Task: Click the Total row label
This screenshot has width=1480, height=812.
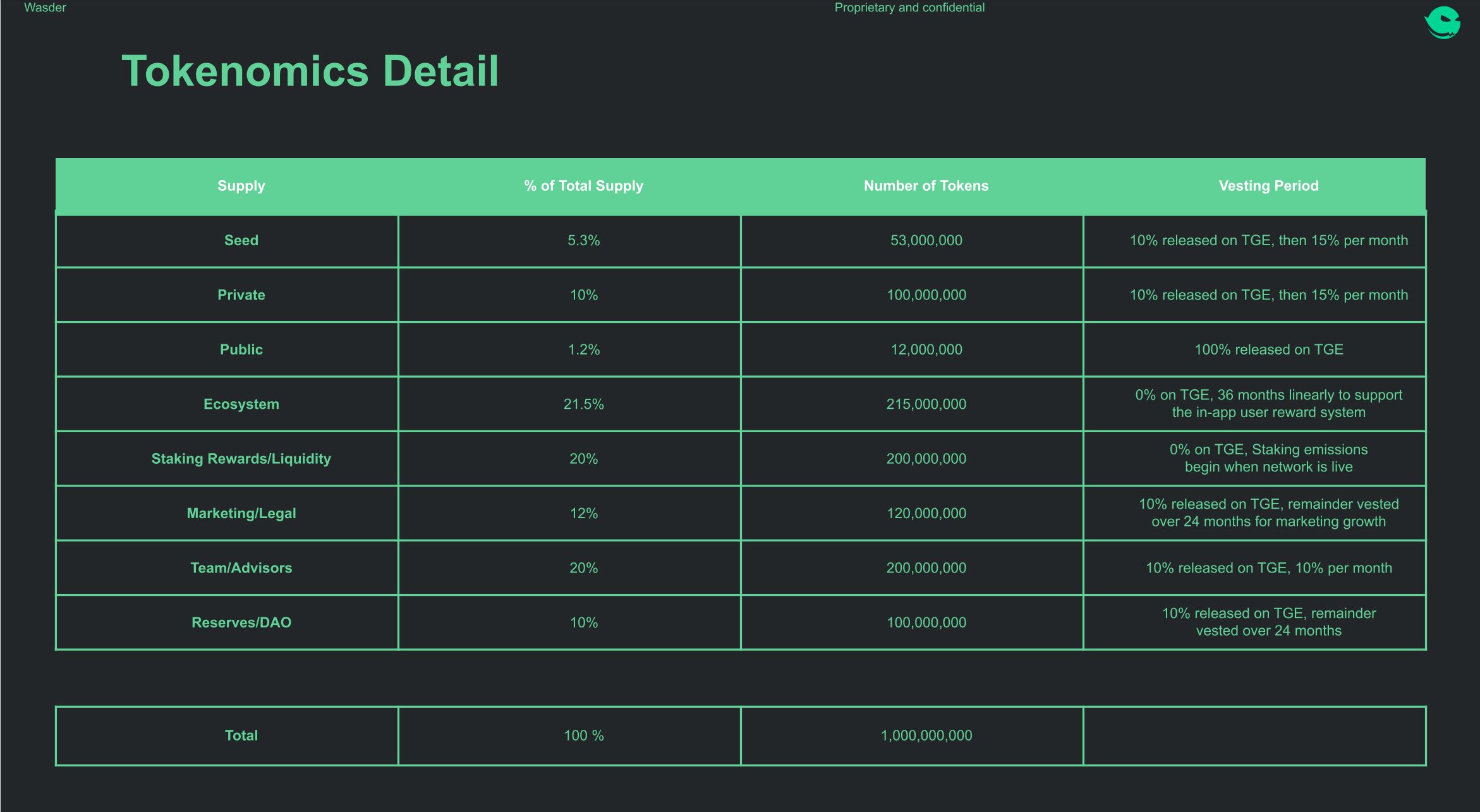Action: (x=241, y=736)
